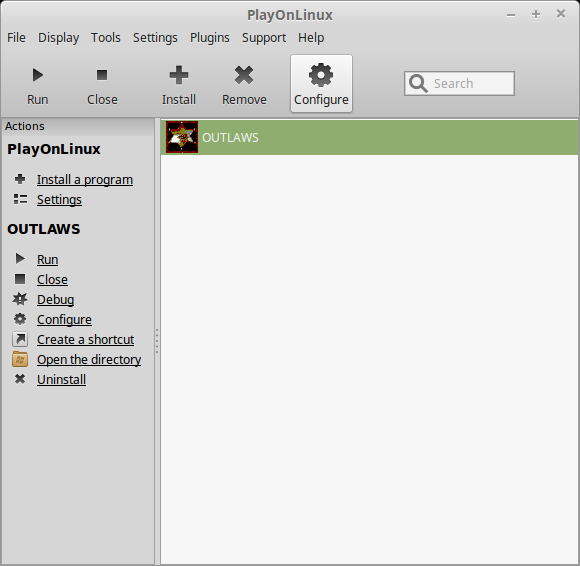The image size is (580, 566).
Task: Click the OUTLAWS sheriff star thumbnail
Action: [182, 137]
